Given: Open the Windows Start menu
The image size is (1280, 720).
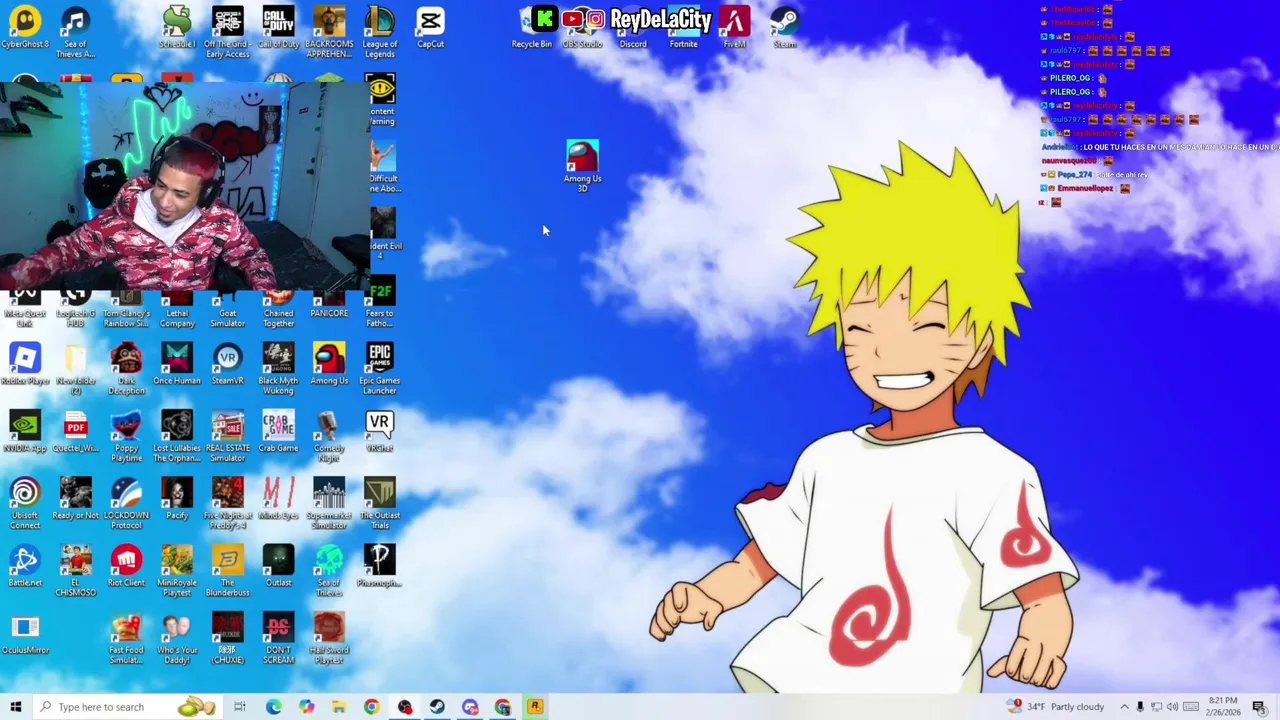Looking at the screenshot, I should tap(16, 707).
